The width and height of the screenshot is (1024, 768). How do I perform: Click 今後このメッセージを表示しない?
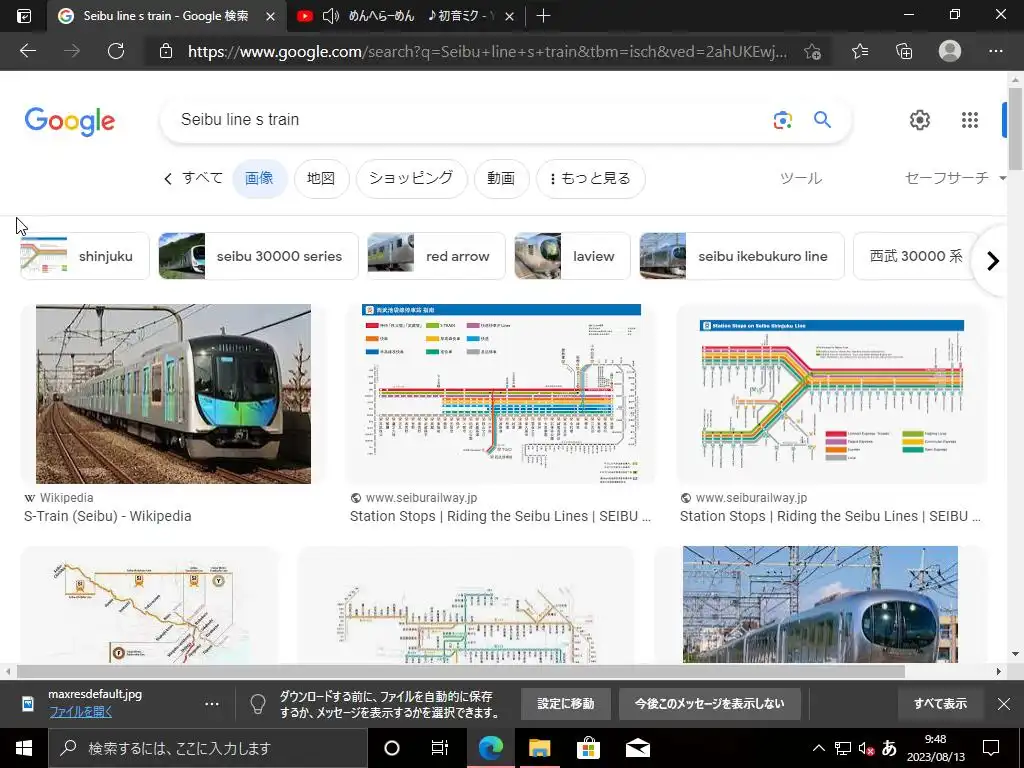click(x=709, y=703)
